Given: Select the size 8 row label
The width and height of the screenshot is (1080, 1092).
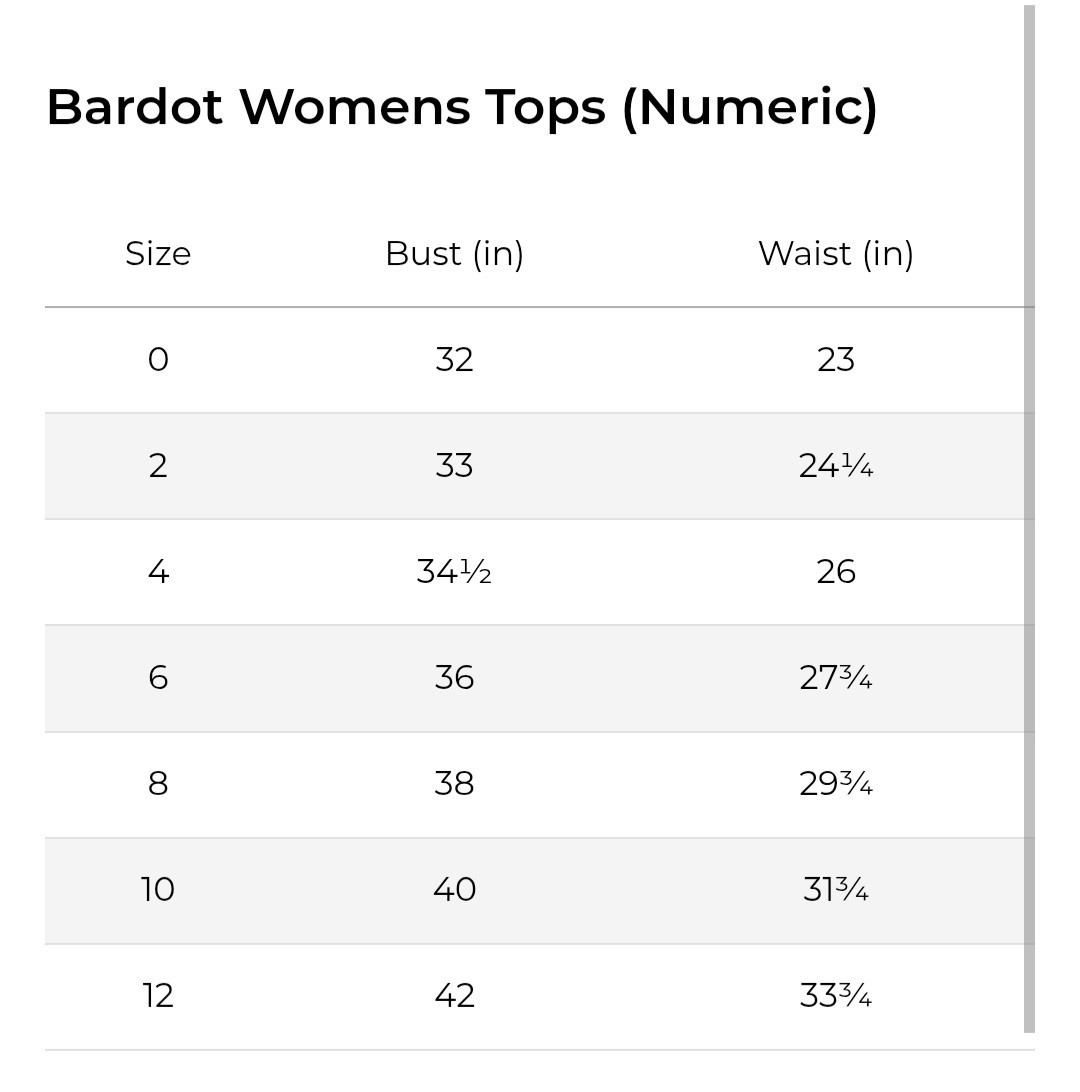Looking at the screenshot, I should coord(158,784).
